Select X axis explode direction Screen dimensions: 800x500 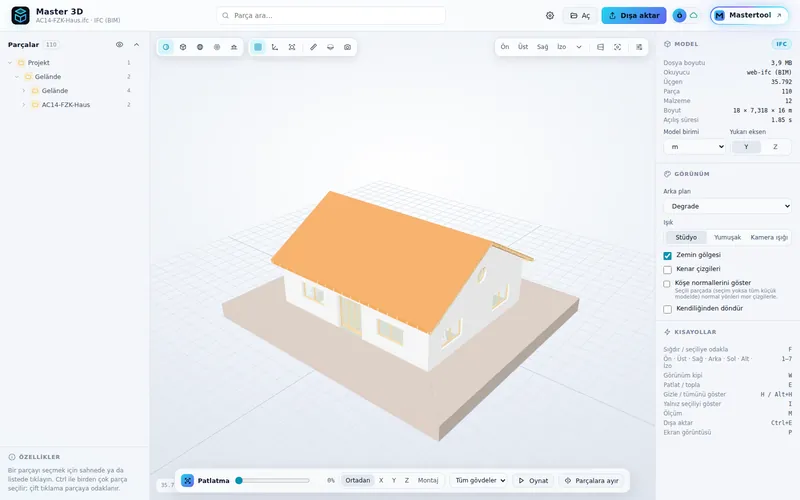tap(381, 481)
